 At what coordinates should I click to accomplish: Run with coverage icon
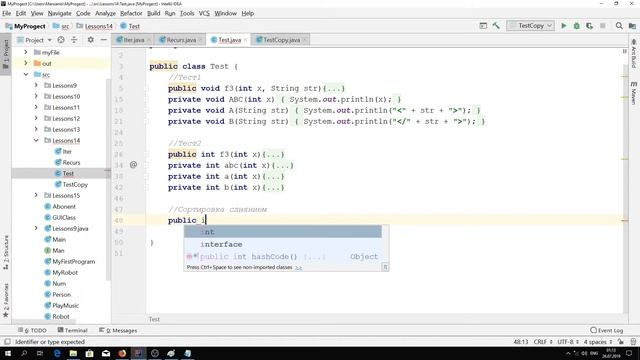tap(589, 26)
